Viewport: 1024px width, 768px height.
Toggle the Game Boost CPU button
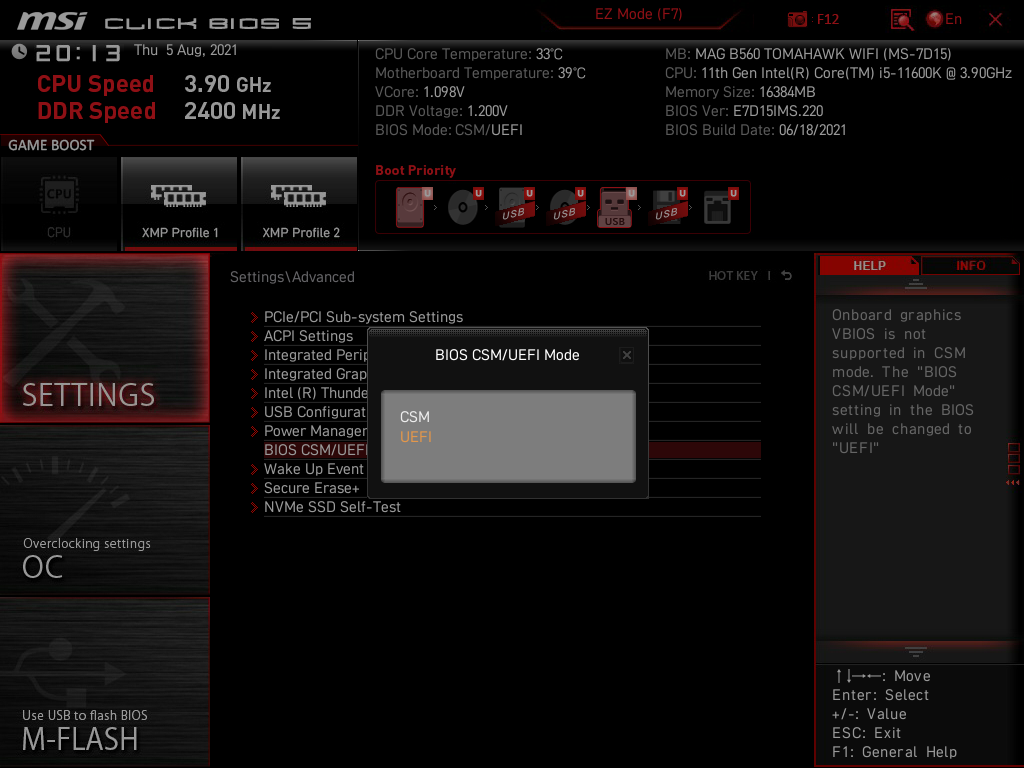[x=59, y=204]
